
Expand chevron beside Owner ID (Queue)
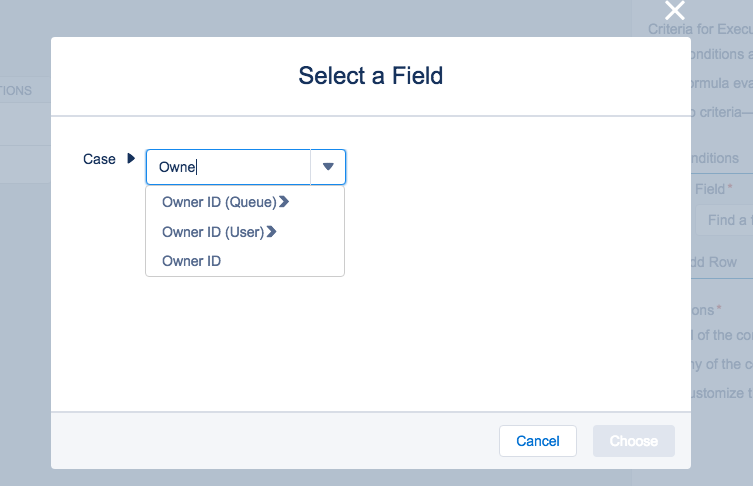[x=284, y=202]
